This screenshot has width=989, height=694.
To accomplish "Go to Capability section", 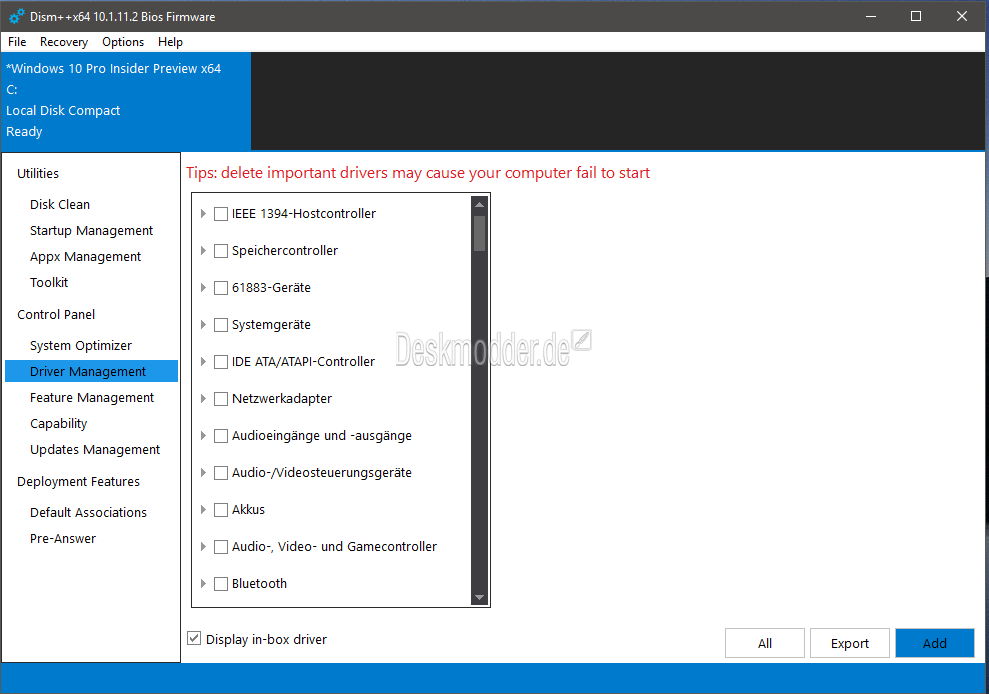I will [59, 423].
